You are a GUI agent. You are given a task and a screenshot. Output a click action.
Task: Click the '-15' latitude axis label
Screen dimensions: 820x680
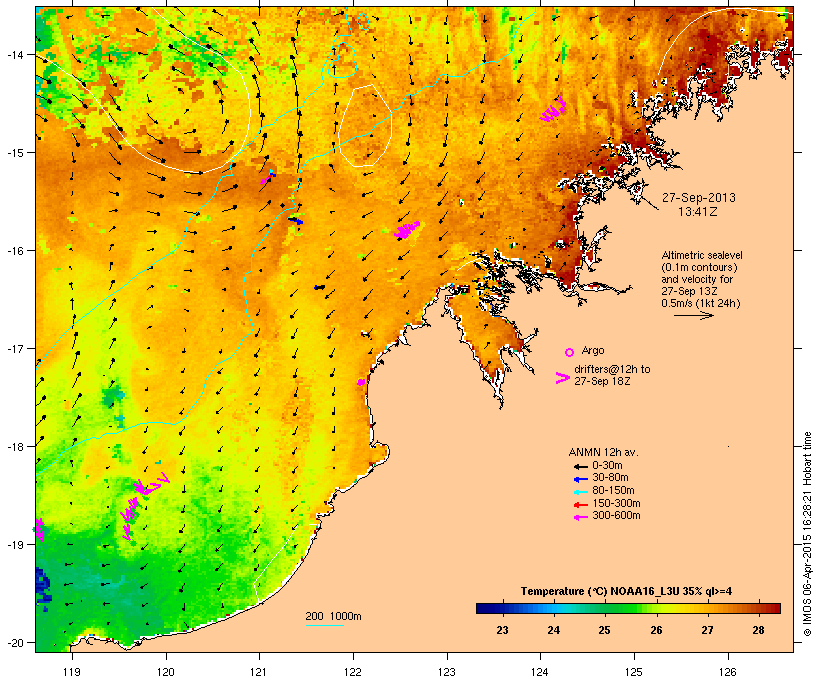(x=14, y=153)
